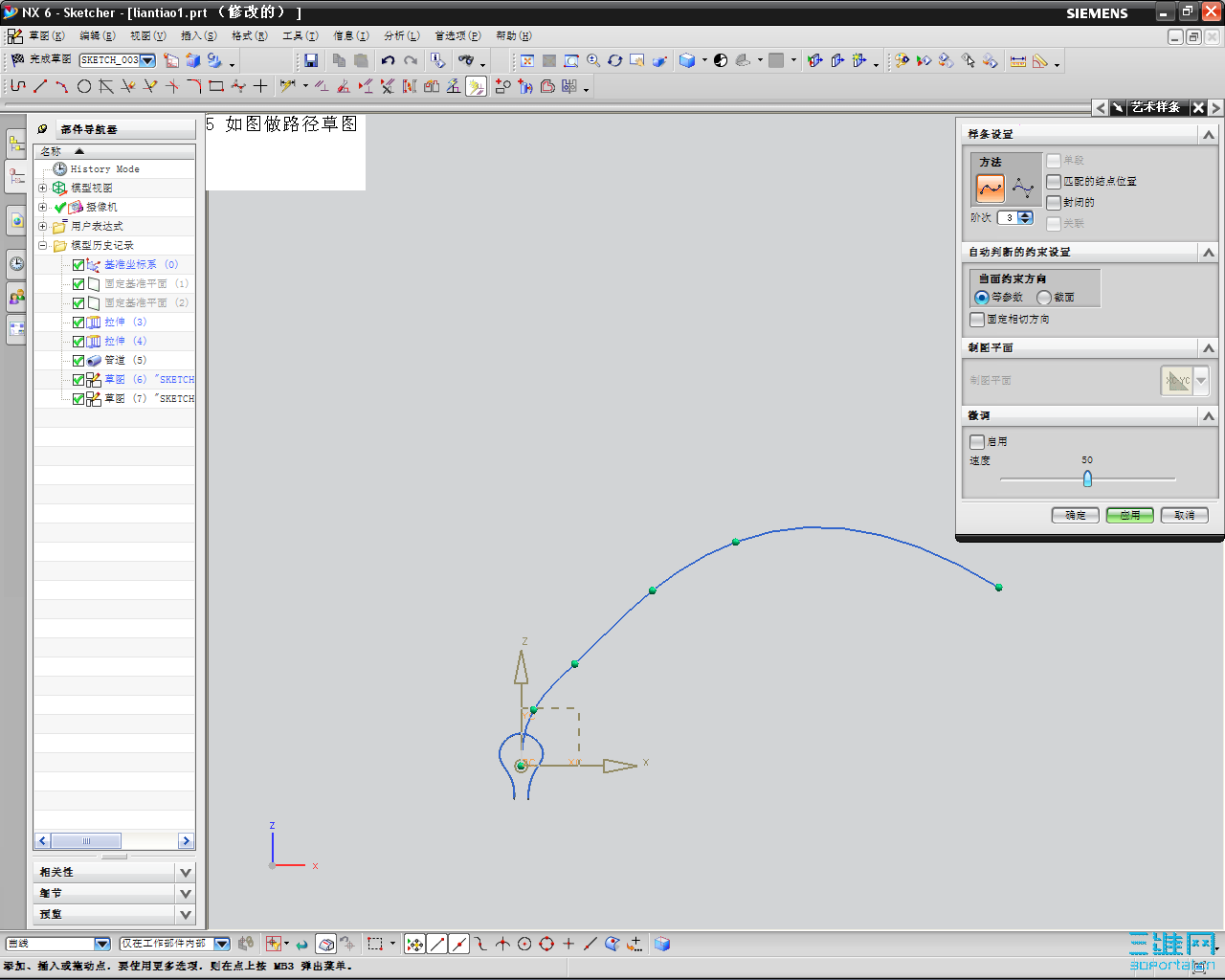
Task: Click the Save icon in the toolbar
Action: click(311, 60)
